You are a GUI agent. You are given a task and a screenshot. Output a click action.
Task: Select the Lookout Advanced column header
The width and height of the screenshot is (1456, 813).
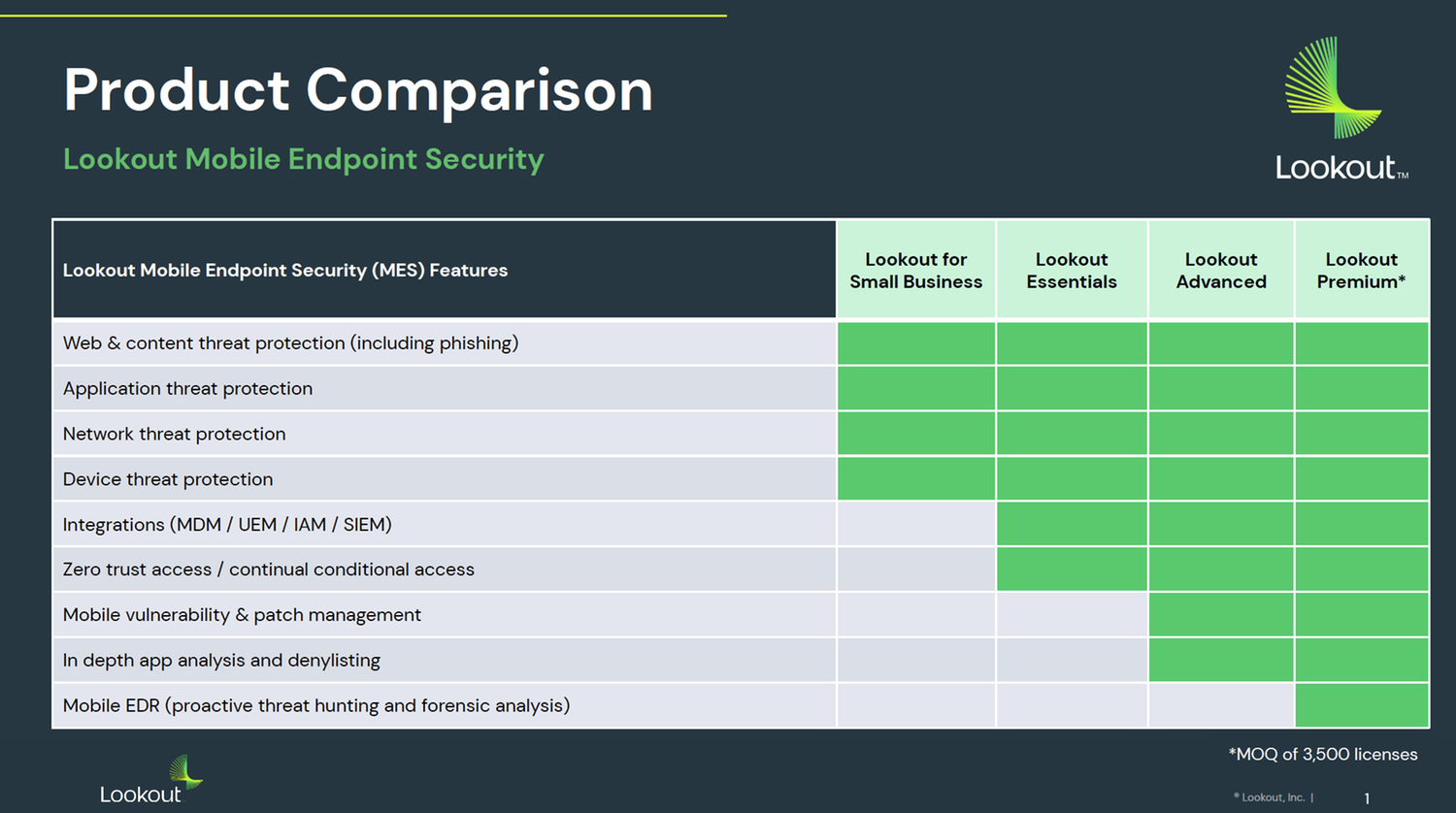pos(1221,270)
